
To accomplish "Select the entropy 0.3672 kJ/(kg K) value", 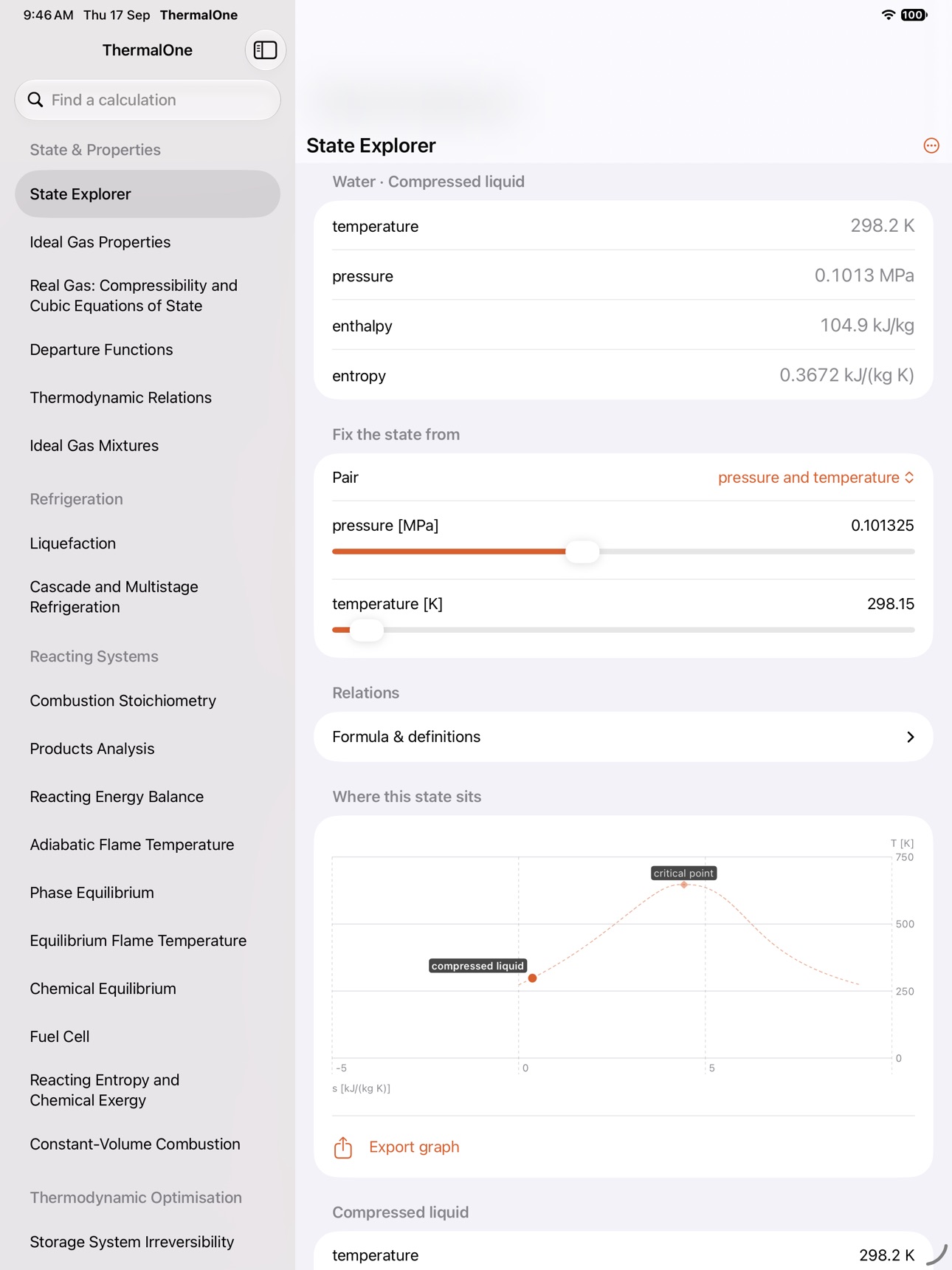I will (846, 376).
